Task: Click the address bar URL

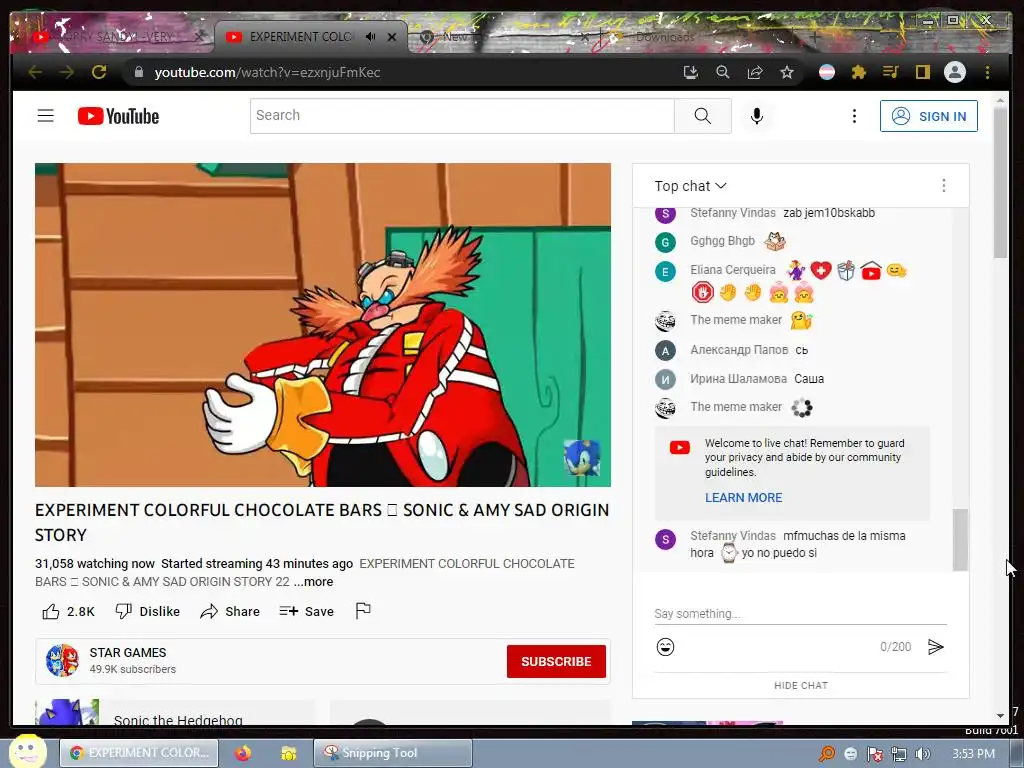Action: (267, 72)
